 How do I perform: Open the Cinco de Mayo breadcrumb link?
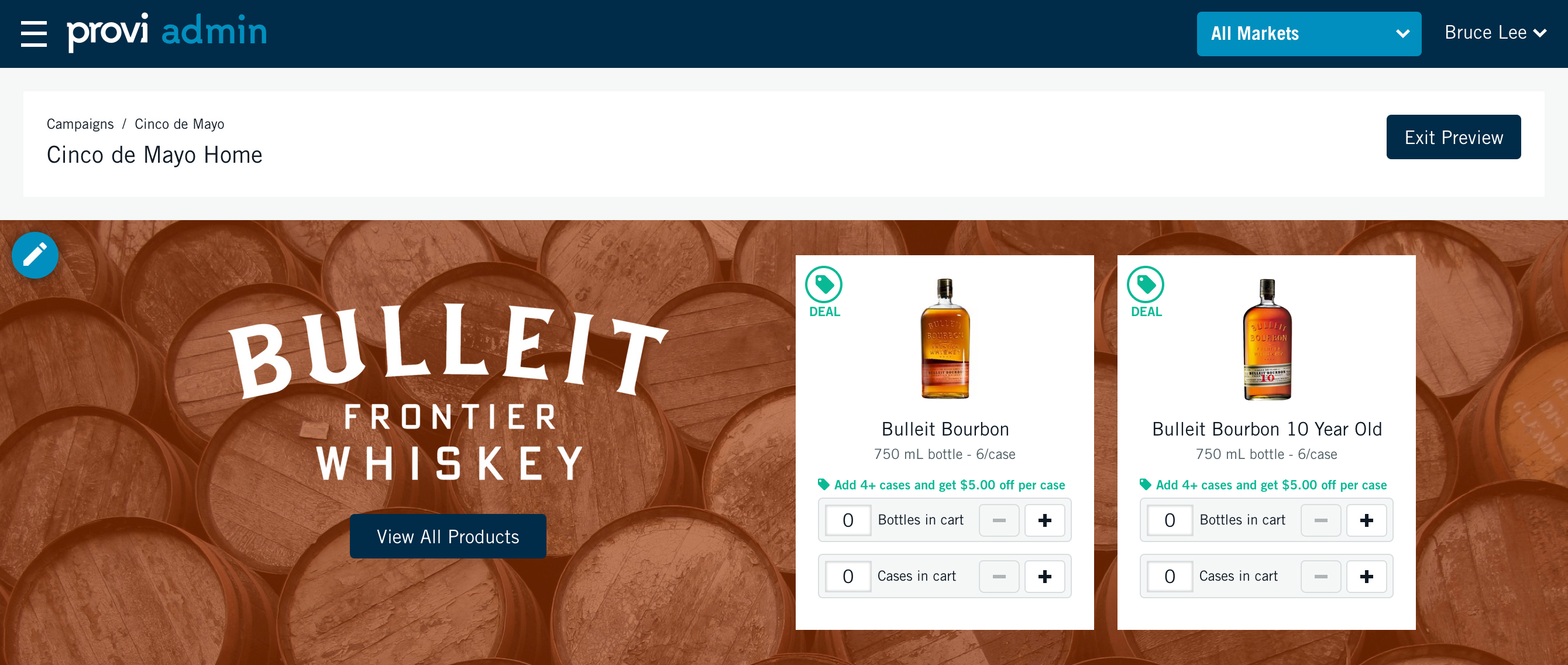(x=180, y=124)
